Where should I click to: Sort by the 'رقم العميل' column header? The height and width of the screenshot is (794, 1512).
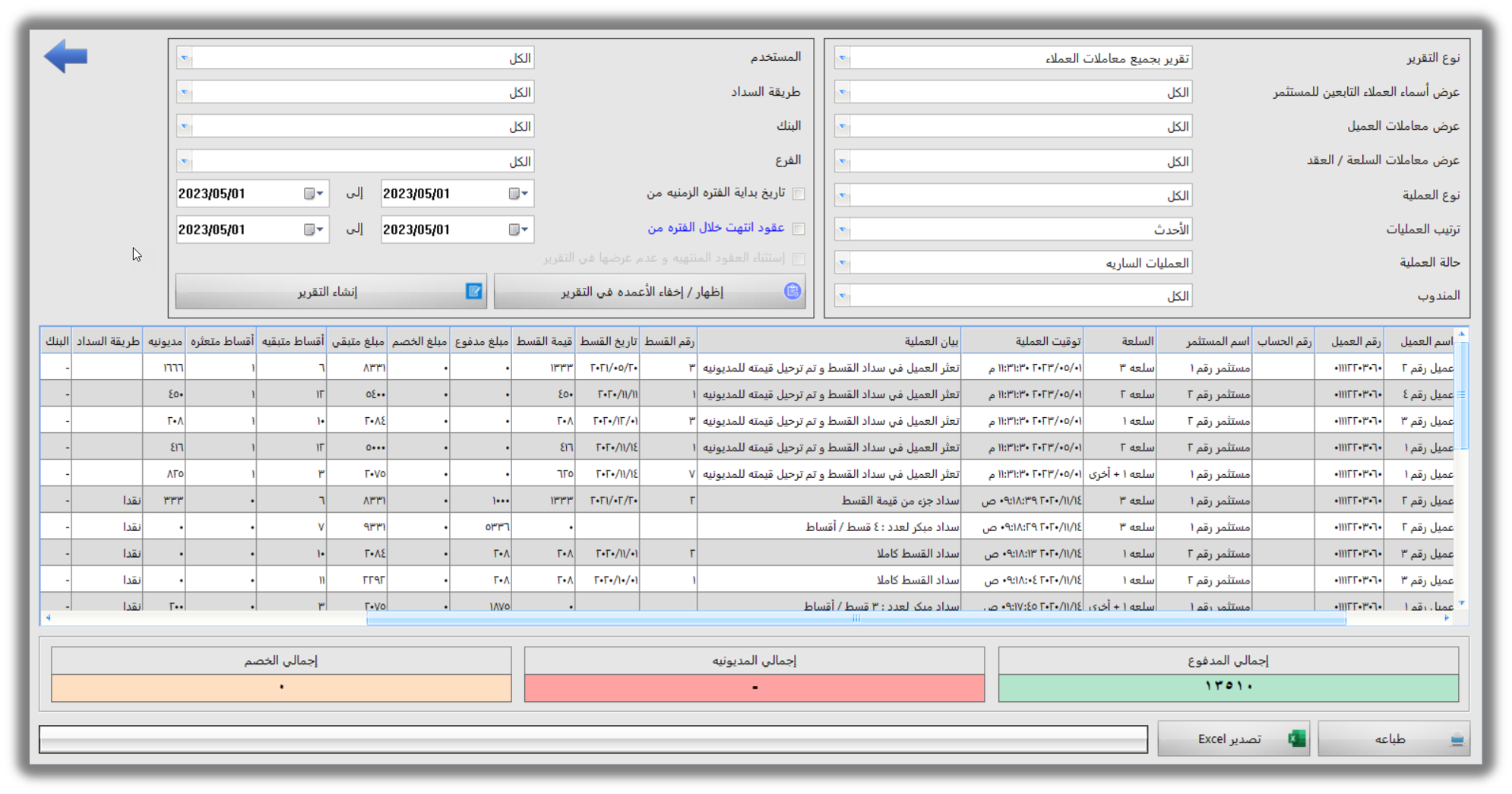point(1349,342)
